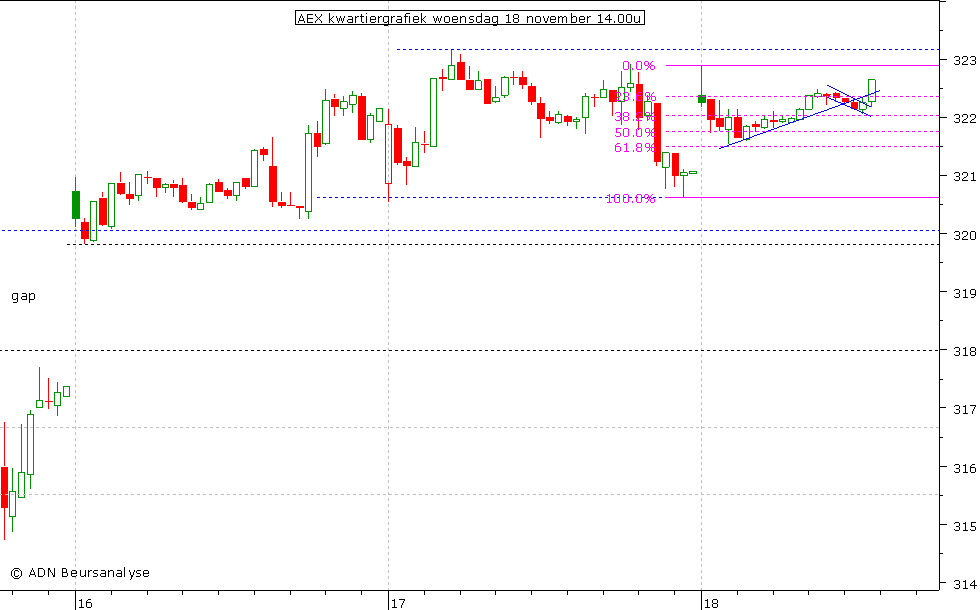Click the price axis label 316

[x=964, y=468]
